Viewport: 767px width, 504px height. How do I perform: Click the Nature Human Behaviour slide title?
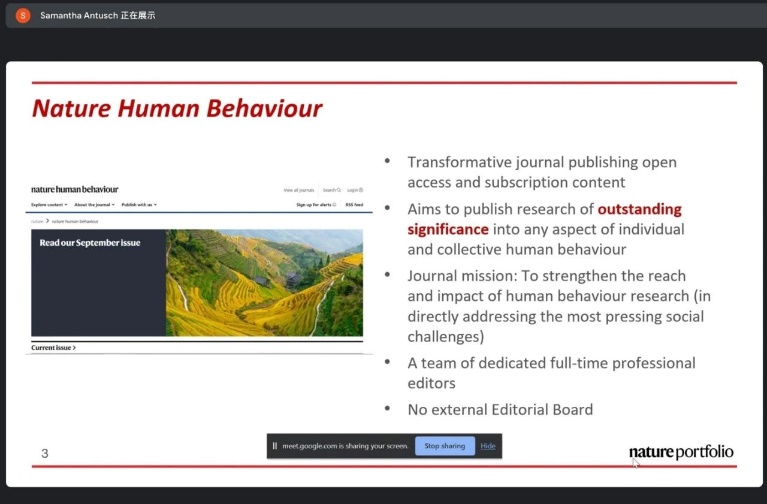[177, 108]
